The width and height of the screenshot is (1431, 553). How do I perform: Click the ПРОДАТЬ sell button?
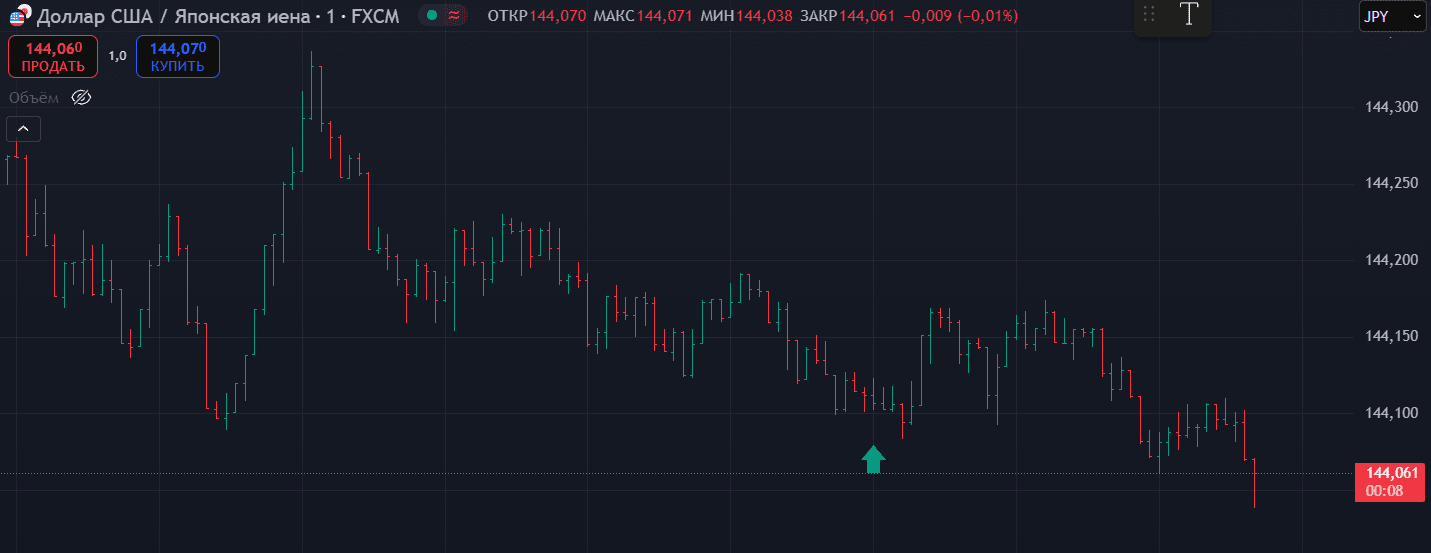[x=53, y=56]
